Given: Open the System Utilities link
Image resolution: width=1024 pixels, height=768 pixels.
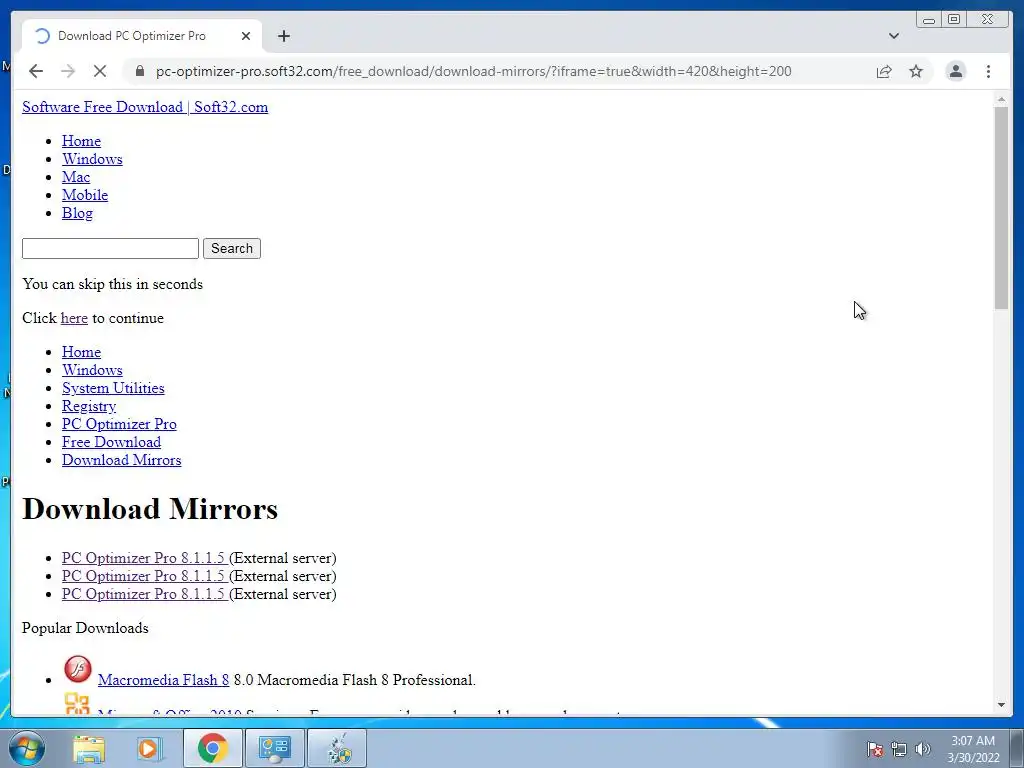Looking at the screenshot, I should point(113,388).
